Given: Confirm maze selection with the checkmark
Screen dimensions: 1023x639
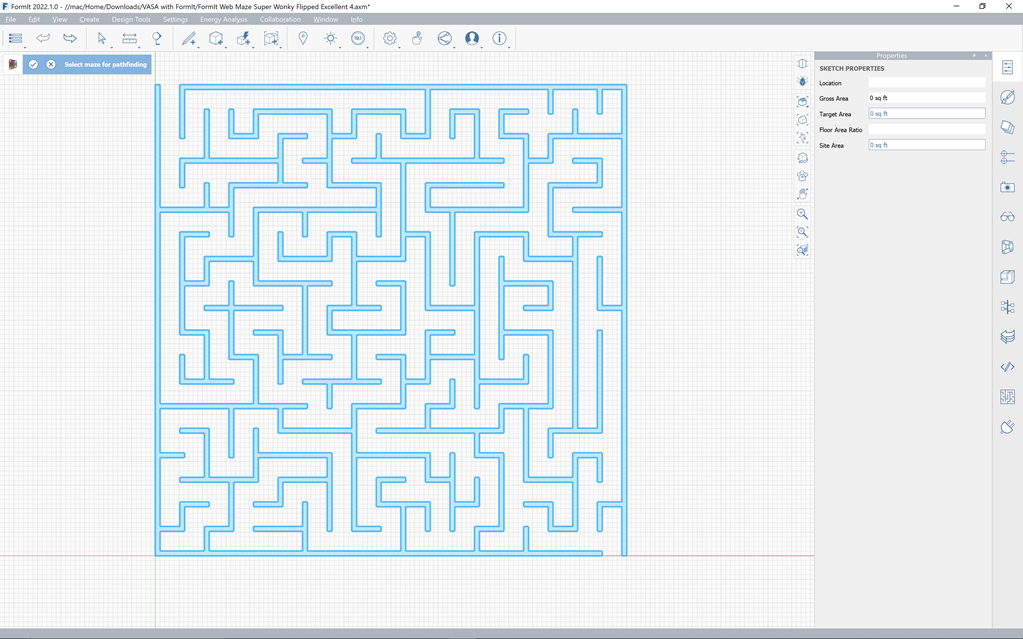Looking at the screenshot, I should point(33,64).
